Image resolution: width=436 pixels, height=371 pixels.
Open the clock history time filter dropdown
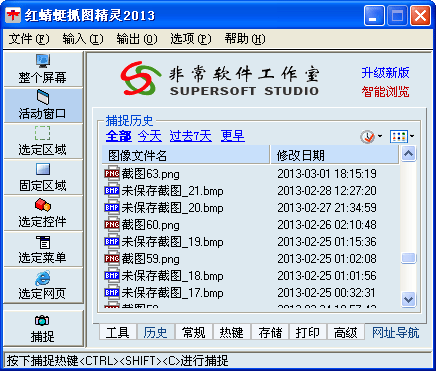click(371, 137)
